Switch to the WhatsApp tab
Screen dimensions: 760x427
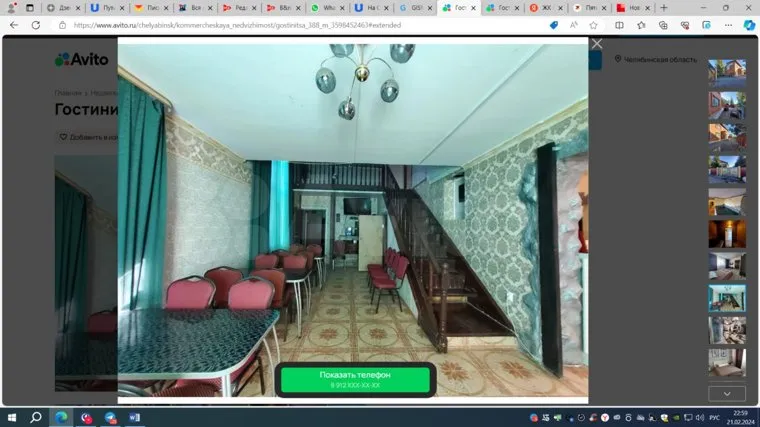tap(322, 7)
